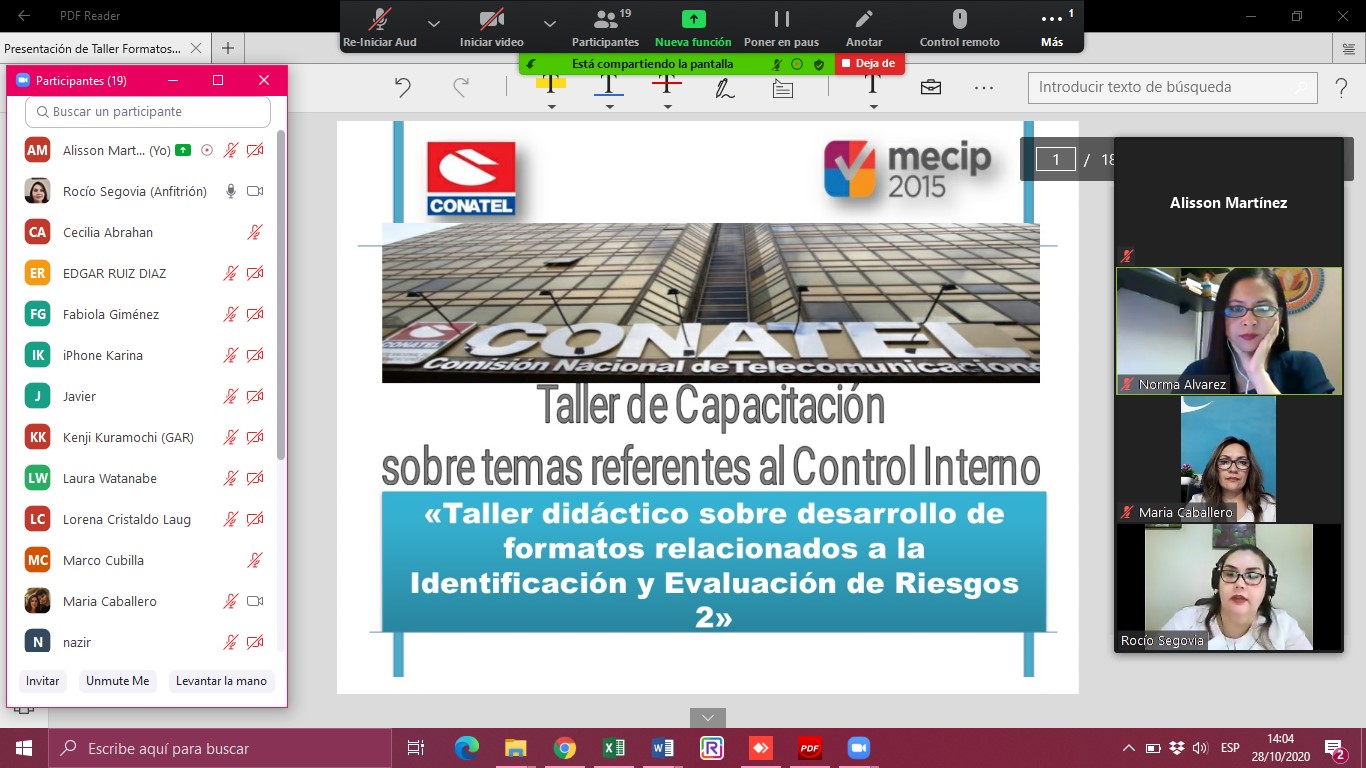Open dropdown under highlight text tool
1366x768 pixels.
tap(551, 106)
